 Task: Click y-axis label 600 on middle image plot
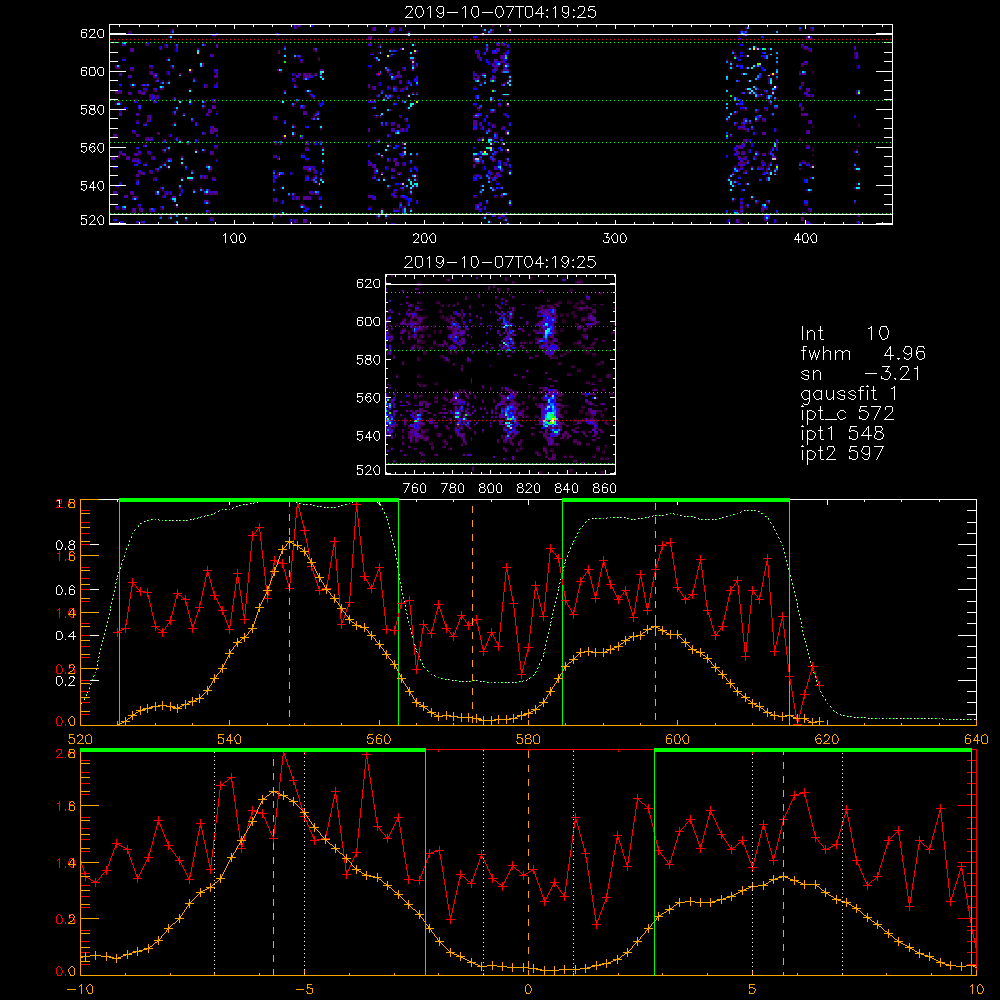(x=369, y=321)
